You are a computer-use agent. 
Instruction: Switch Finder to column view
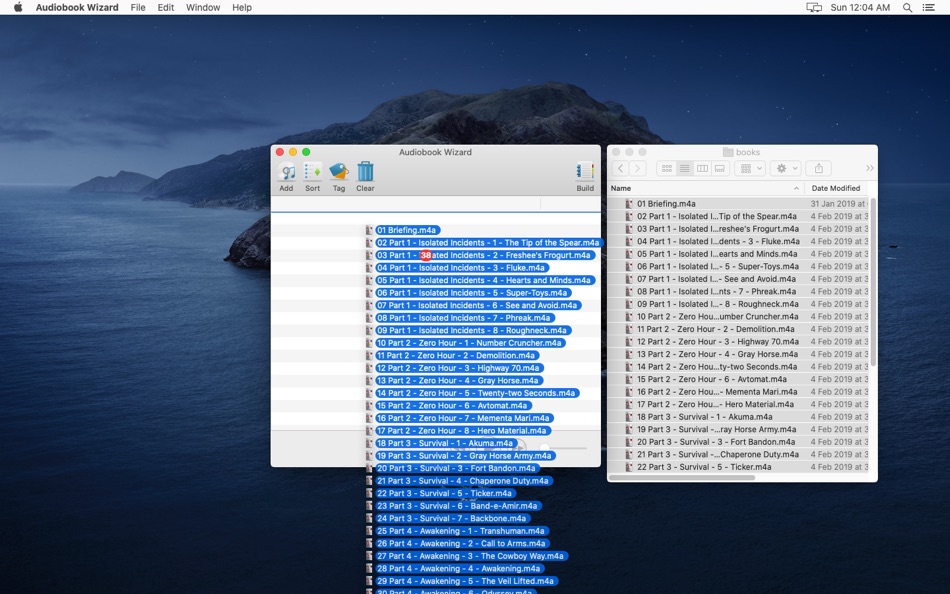(x=702, y=169)
